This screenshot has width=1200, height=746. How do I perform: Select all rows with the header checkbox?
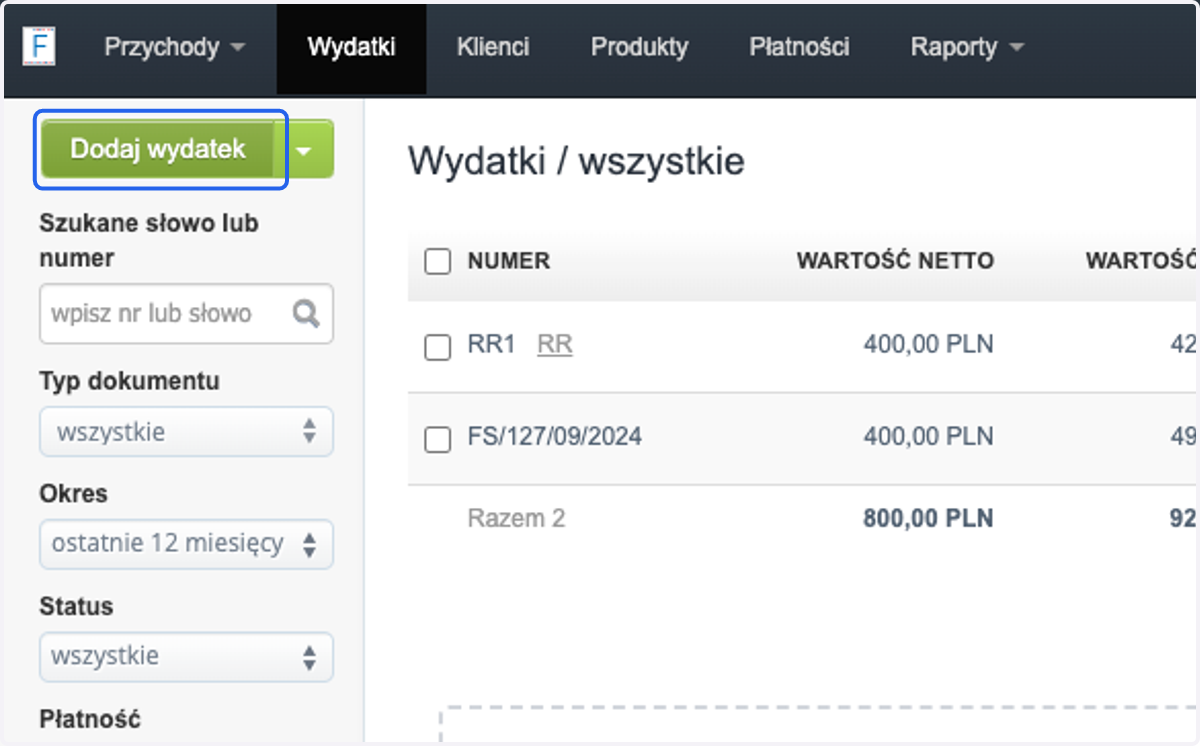[437, 262]
